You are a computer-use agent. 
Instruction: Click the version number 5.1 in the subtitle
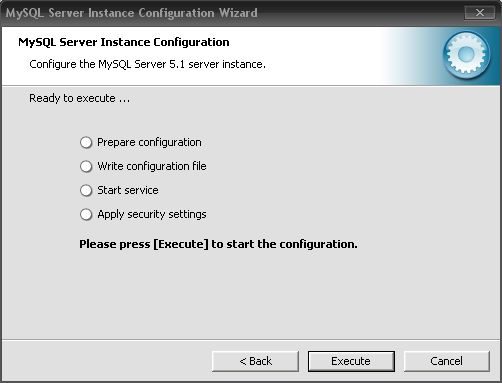[177, 64]
